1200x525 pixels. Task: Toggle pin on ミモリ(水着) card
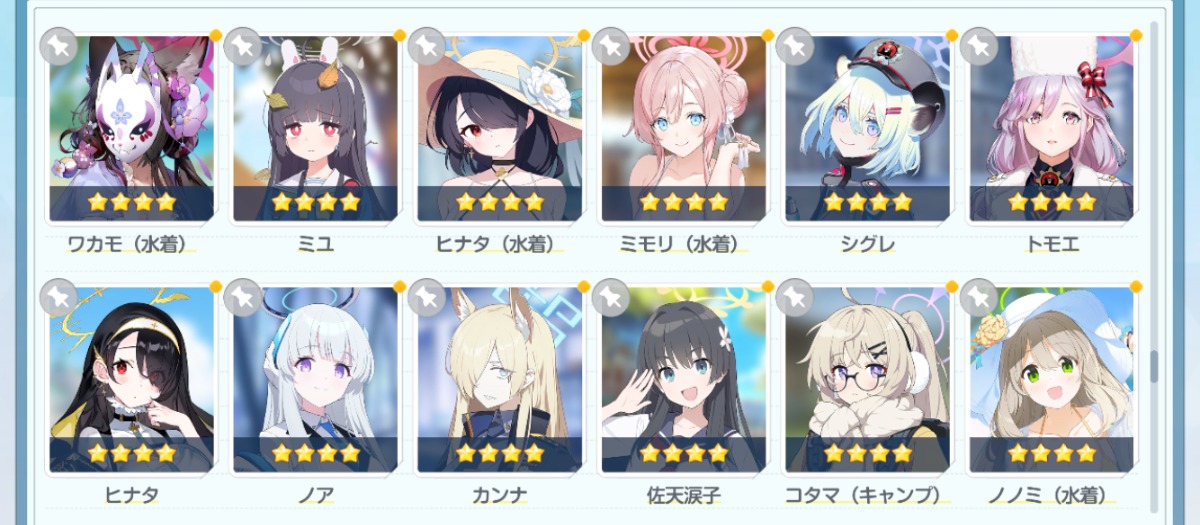click(611, 46)
